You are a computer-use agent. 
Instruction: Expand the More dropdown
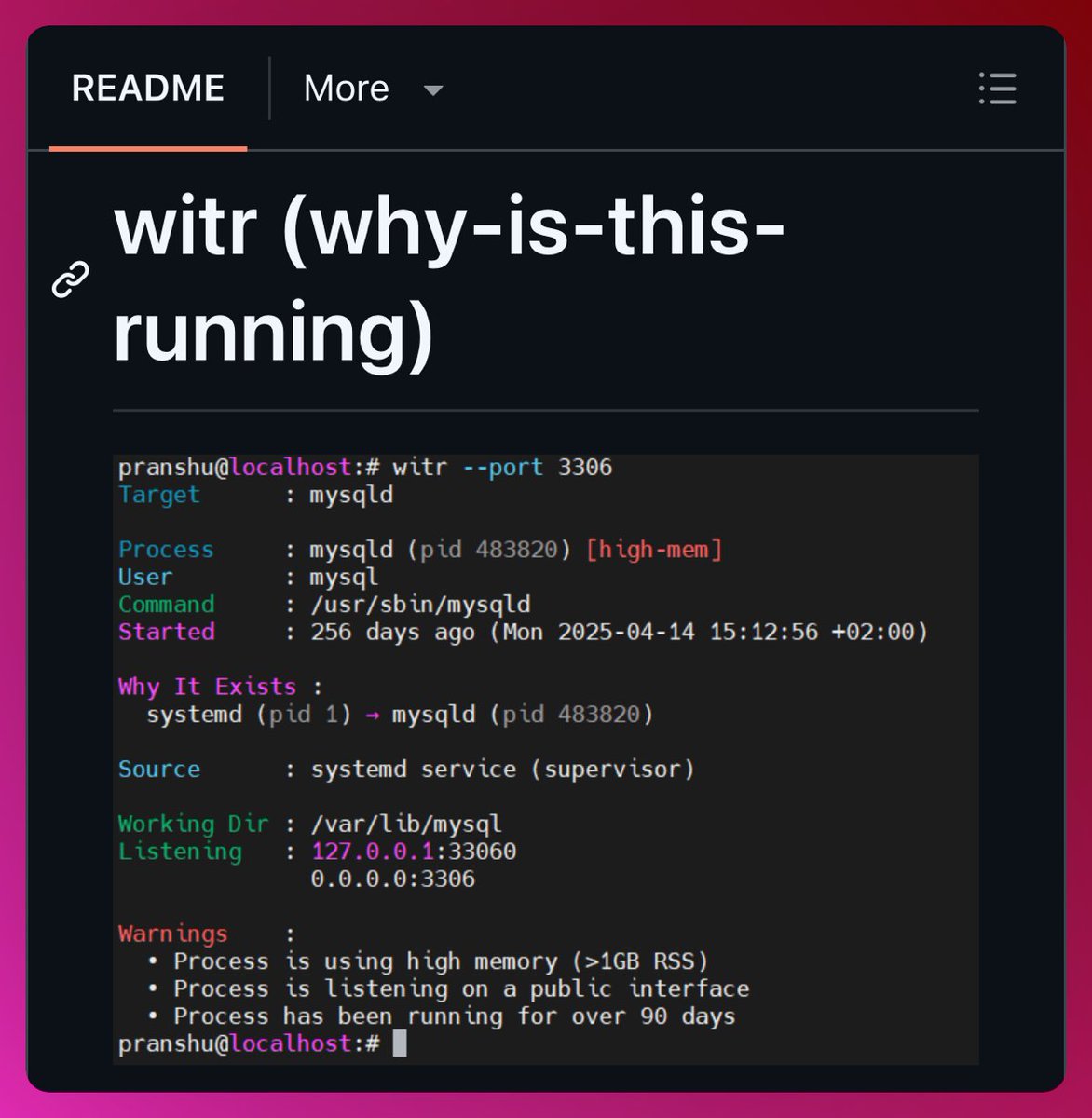pos(373,89)
